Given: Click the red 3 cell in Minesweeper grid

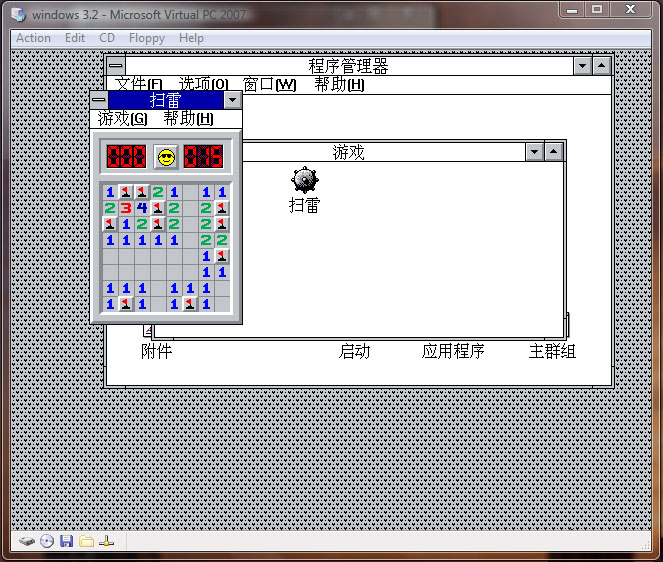Looking at the screenshot, I should [126, 208].
